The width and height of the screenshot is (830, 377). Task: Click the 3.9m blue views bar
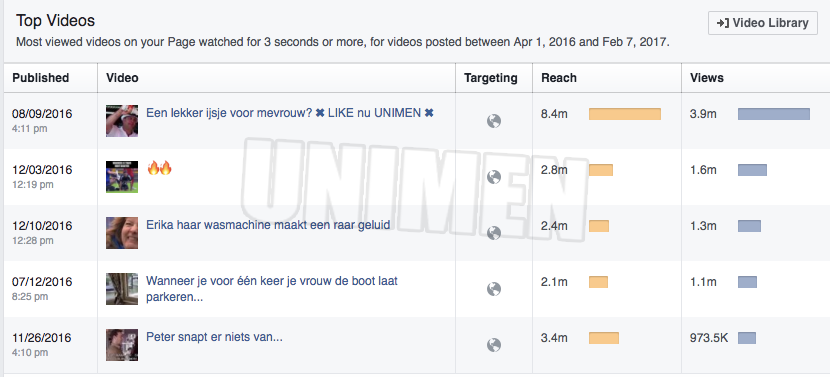point(774,114)
